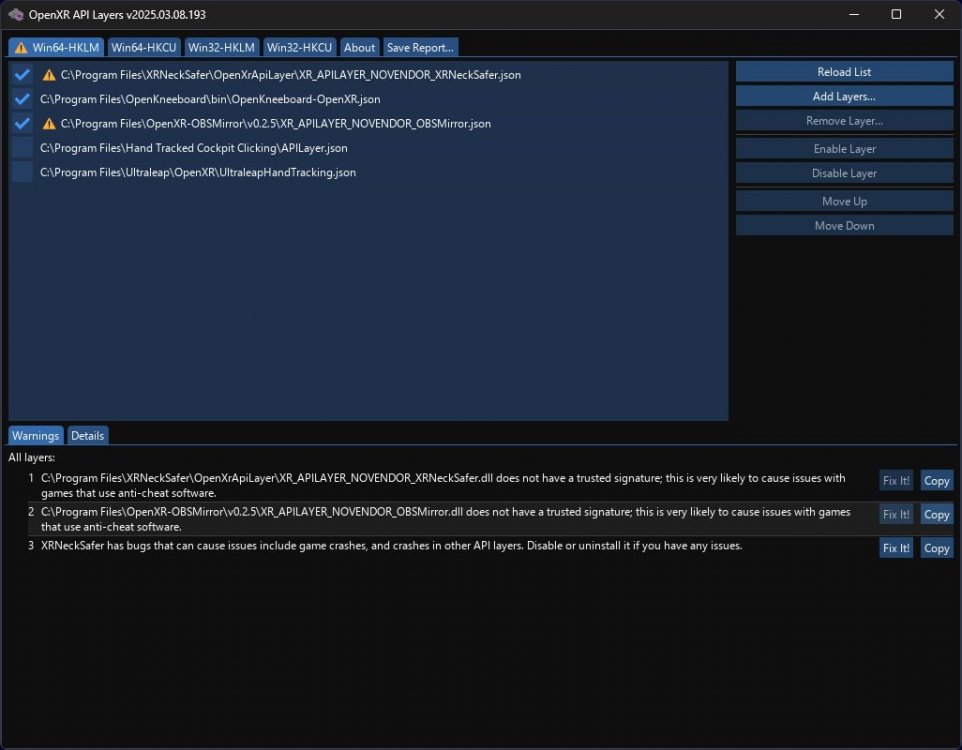The width and height of the screenshot is (962, 750).
Task: Click Fix It for the XRNeckSafer bugs warning
Action: 896,547
